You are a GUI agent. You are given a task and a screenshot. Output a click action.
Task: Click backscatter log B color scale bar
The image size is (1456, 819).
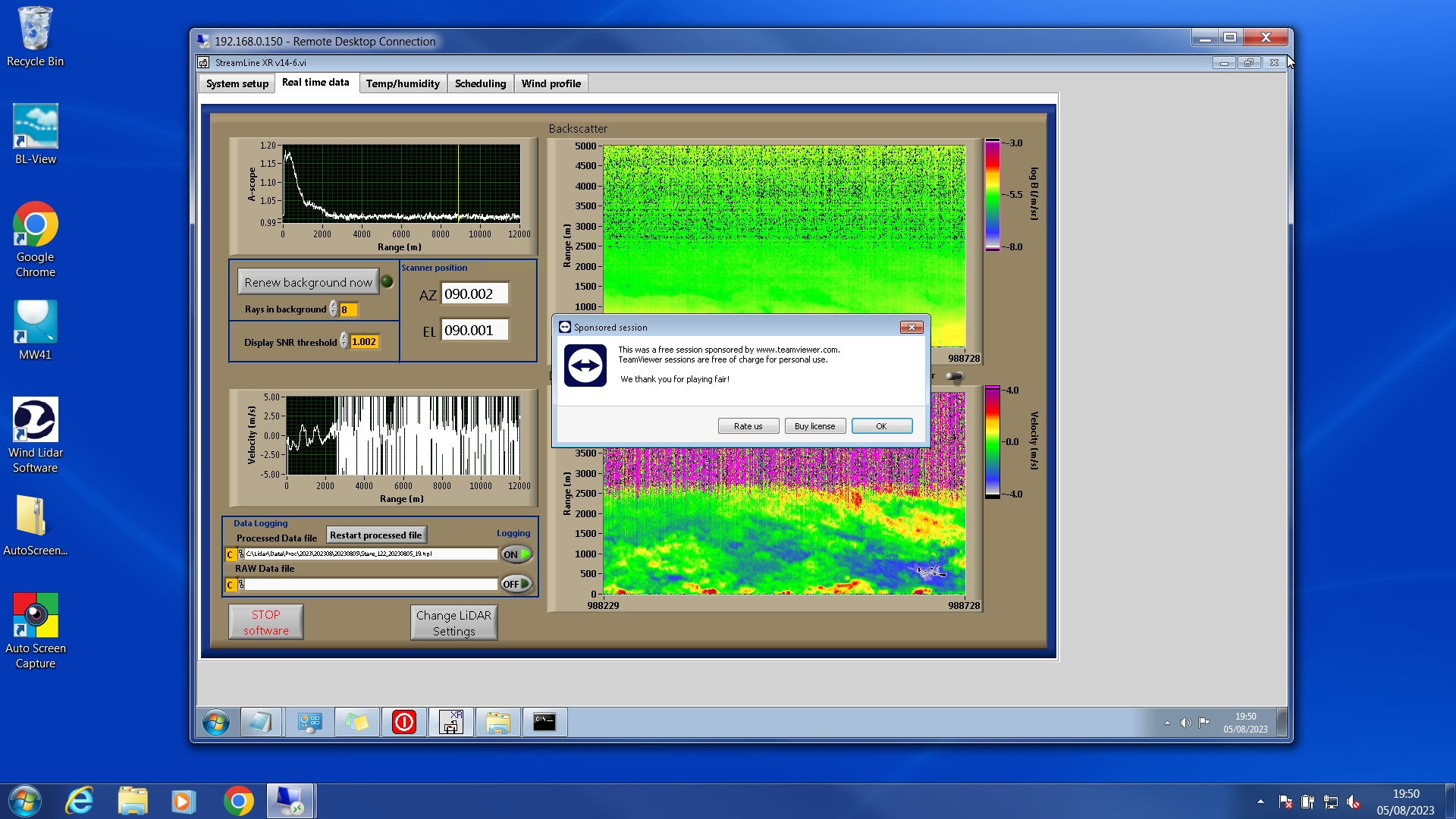coord(992,195)
